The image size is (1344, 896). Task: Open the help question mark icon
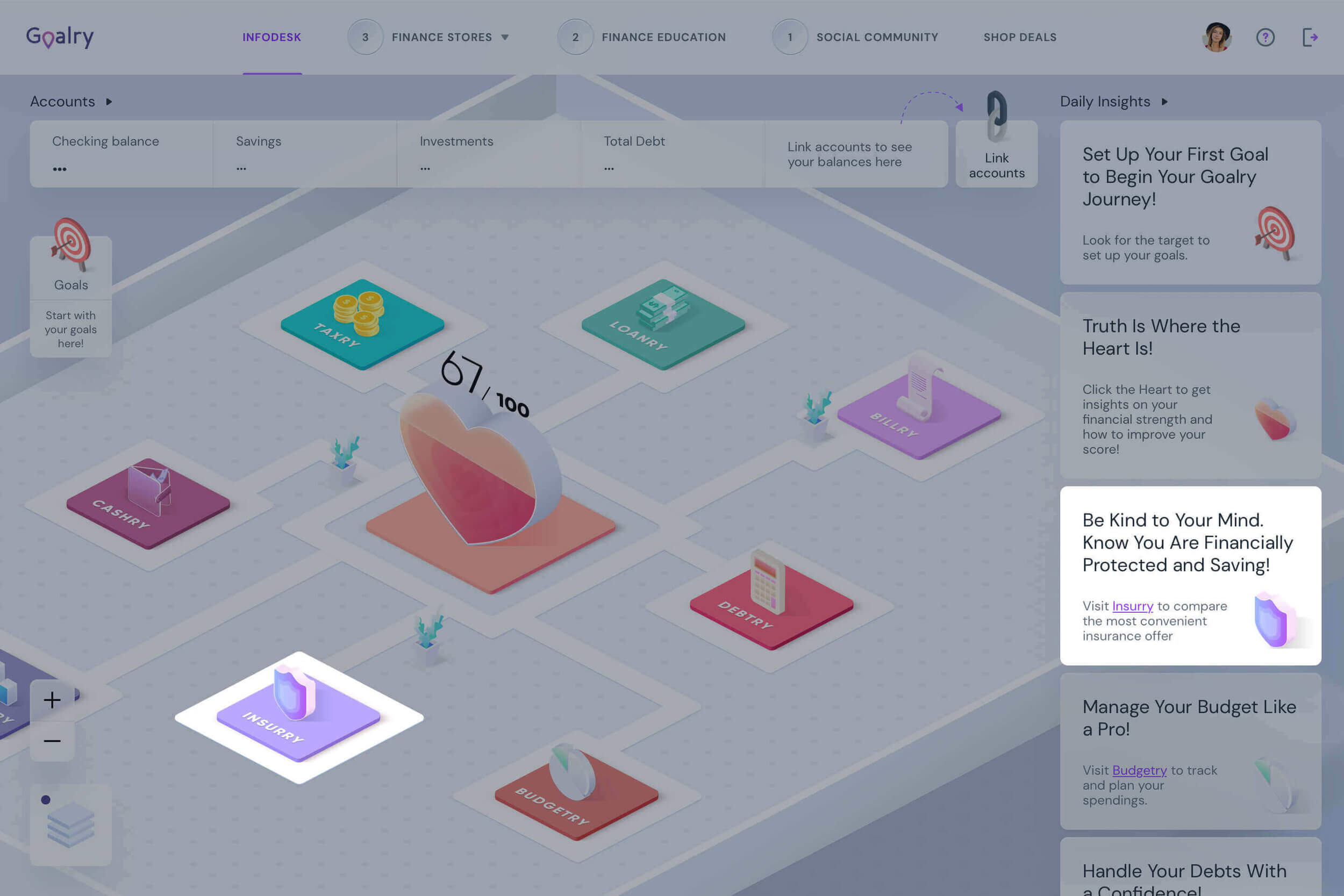(x=1265, y=38)
